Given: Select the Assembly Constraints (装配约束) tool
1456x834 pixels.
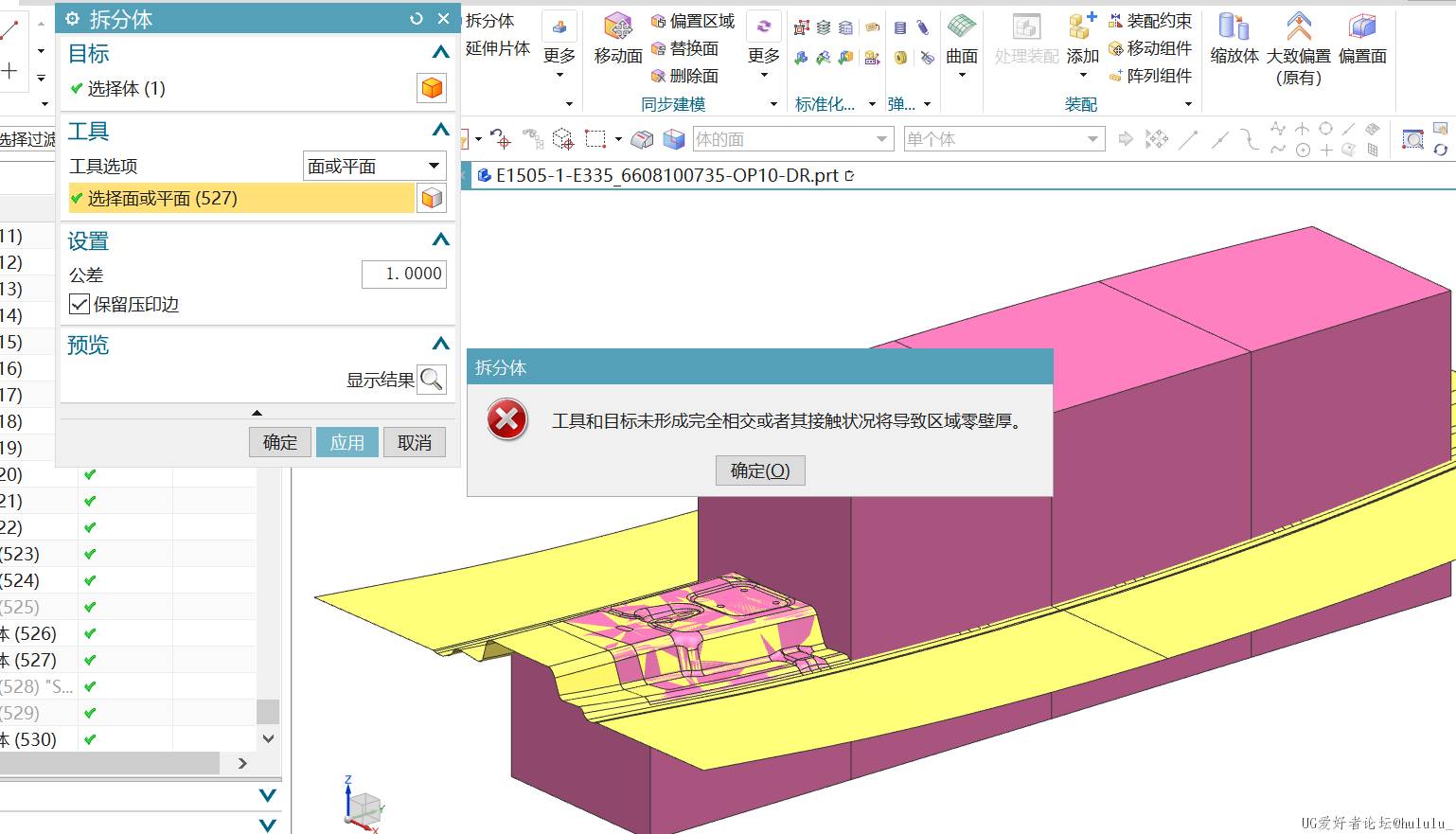Looking at the screenshot, I should tap(1150, 21).
